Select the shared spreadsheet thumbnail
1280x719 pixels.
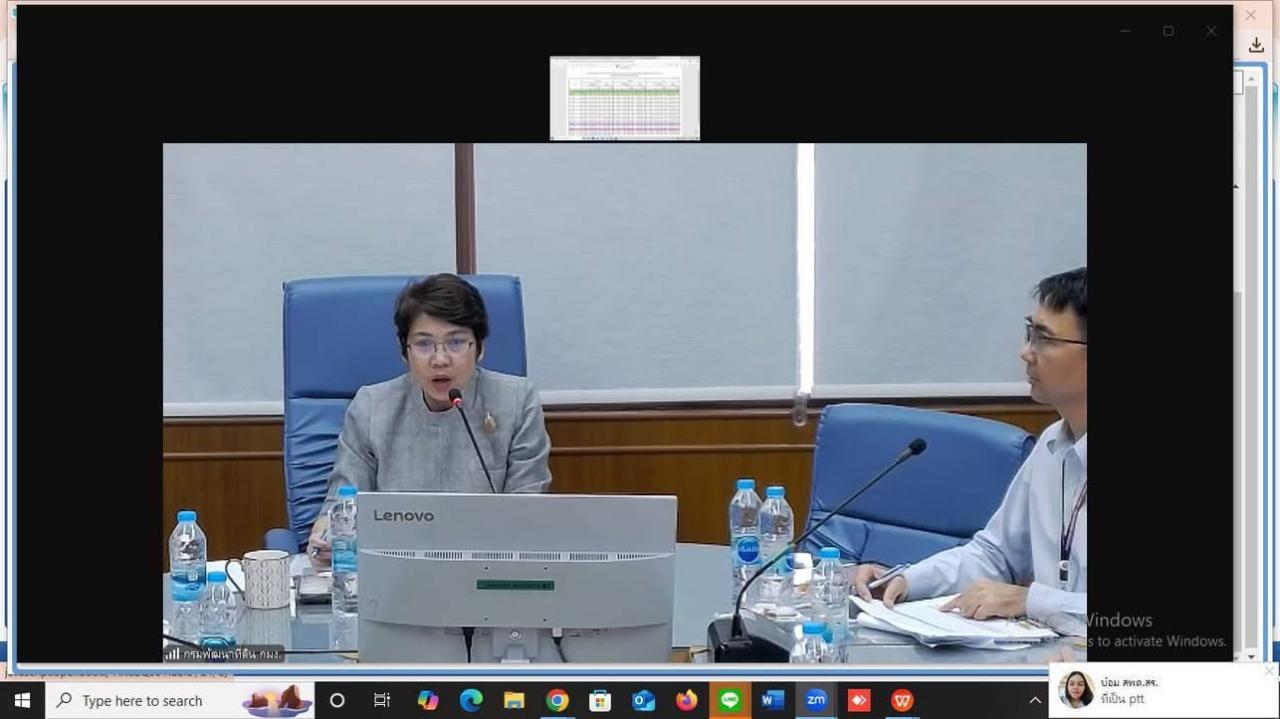point(624,98)
